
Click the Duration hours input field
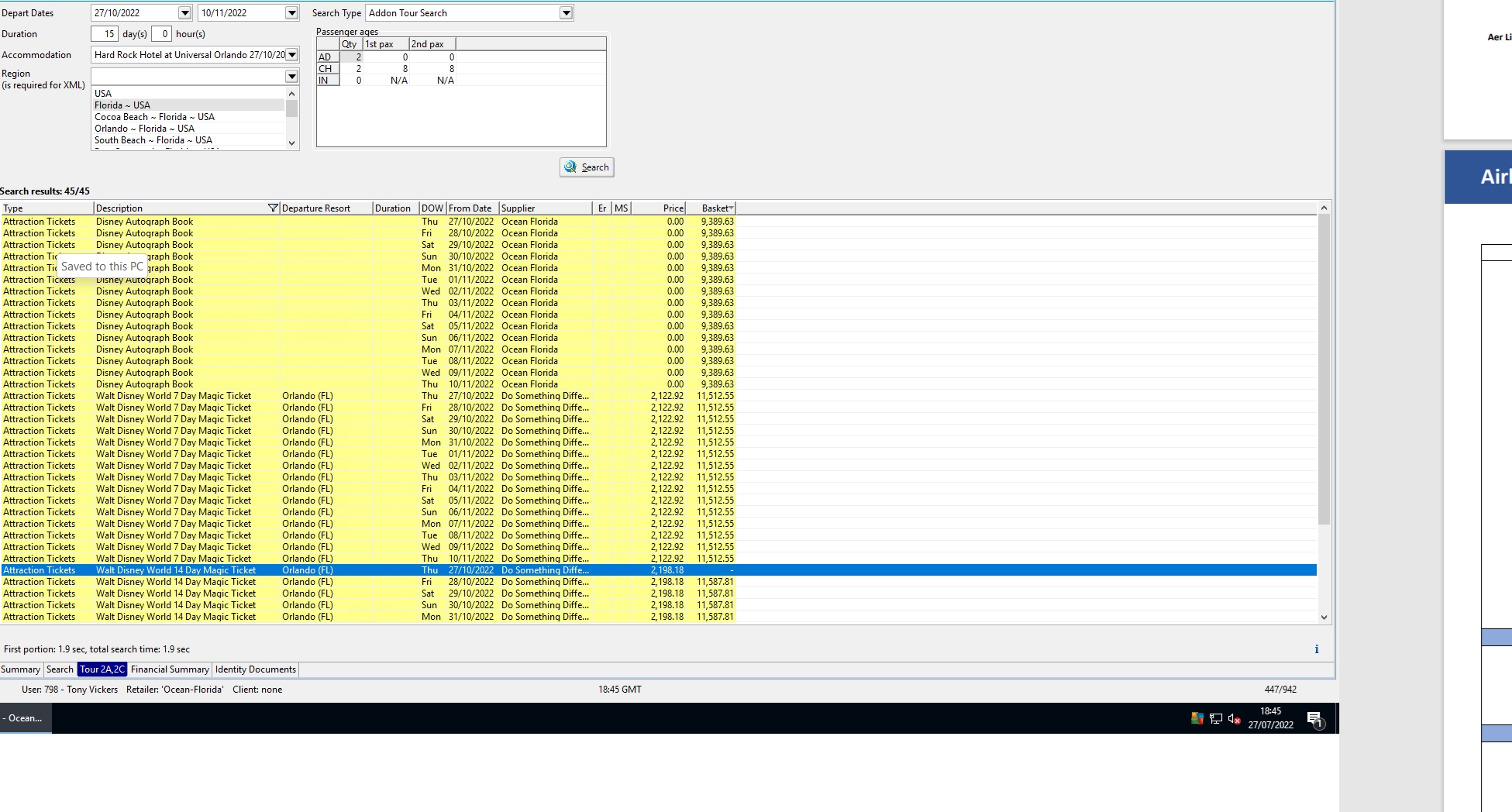point(161,34)
